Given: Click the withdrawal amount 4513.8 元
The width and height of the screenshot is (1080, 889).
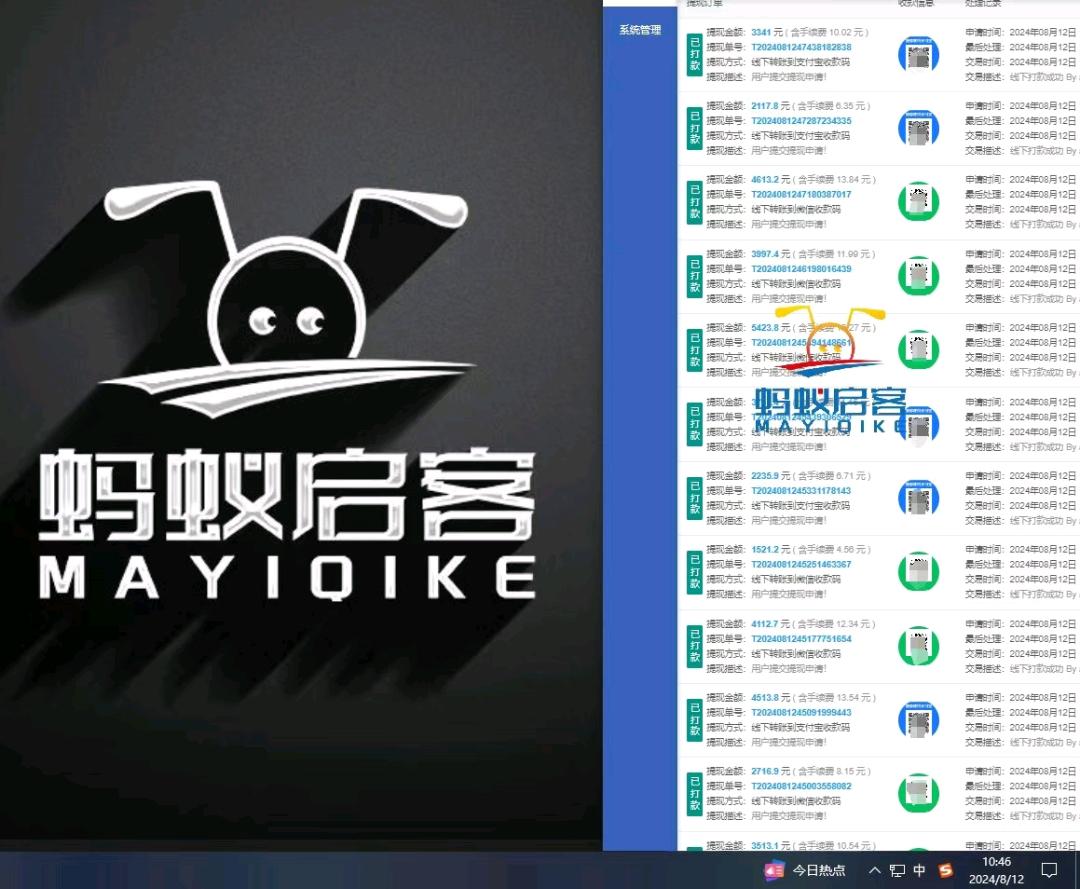Looking at the screenshot, I should (771, 698).
